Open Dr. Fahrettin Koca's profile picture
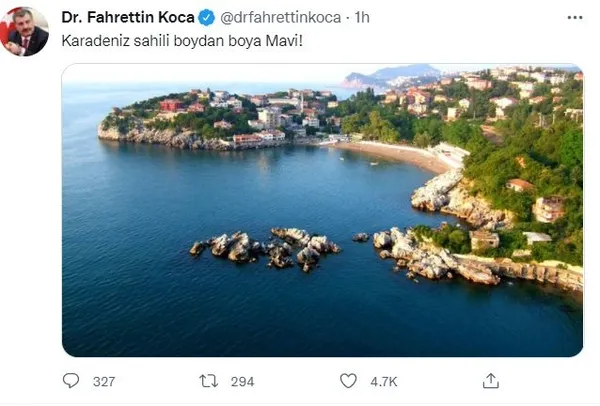 24,32
